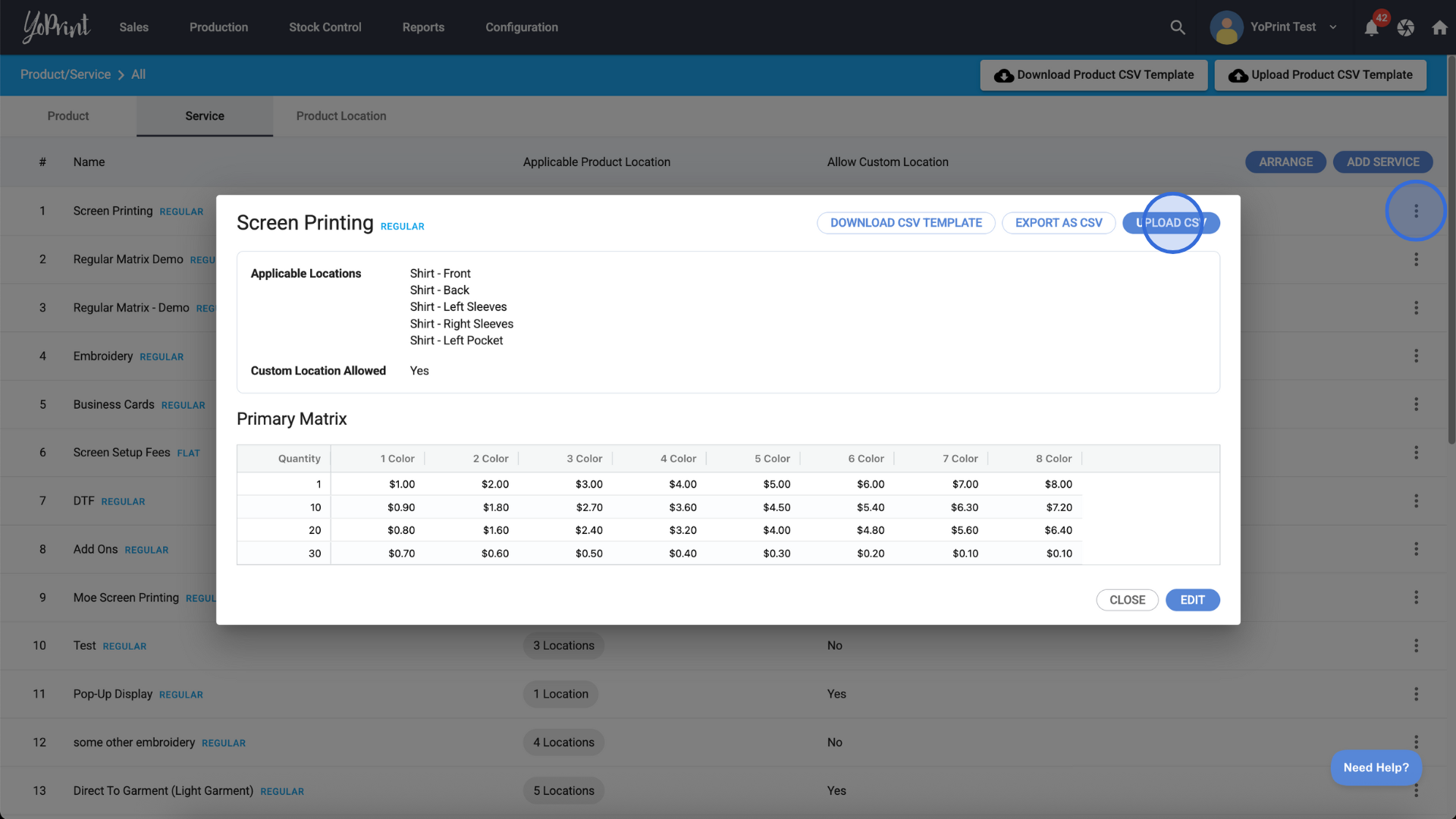Click the EDIT button in dialog
The width and height of the screenshot is (1456, 819).
[x=1192, y=600]
